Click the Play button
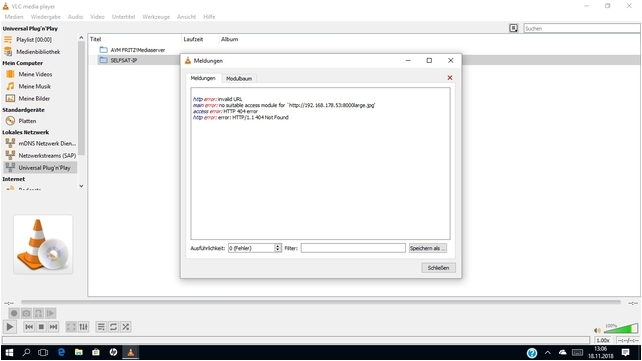The image size is (642, 361). pyautogui.click(x=10, y=327)
